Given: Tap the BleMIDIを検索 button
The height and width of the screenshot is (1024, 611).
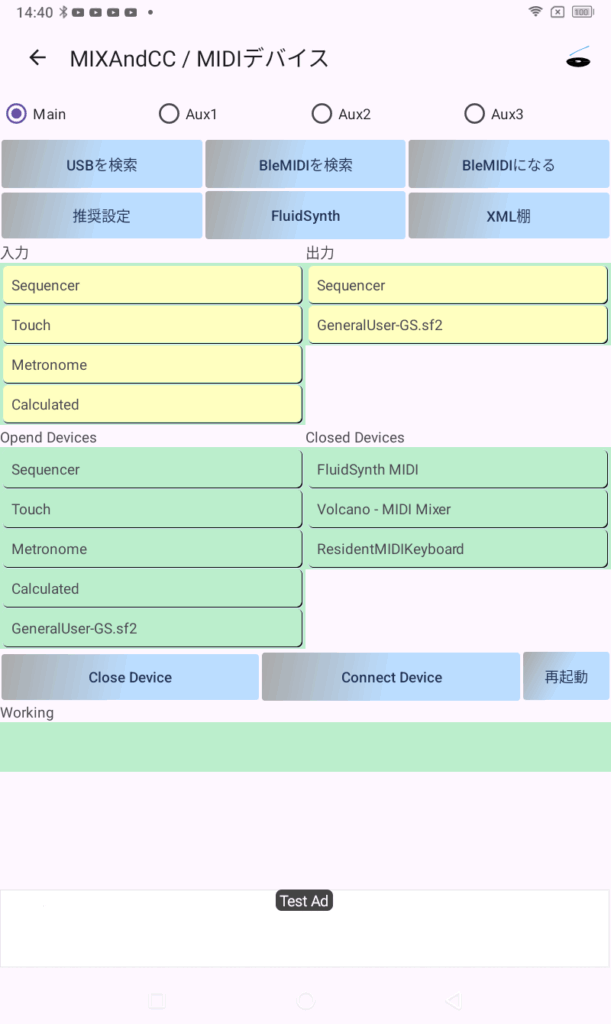Looking at the screenshot, I should 305,165.
